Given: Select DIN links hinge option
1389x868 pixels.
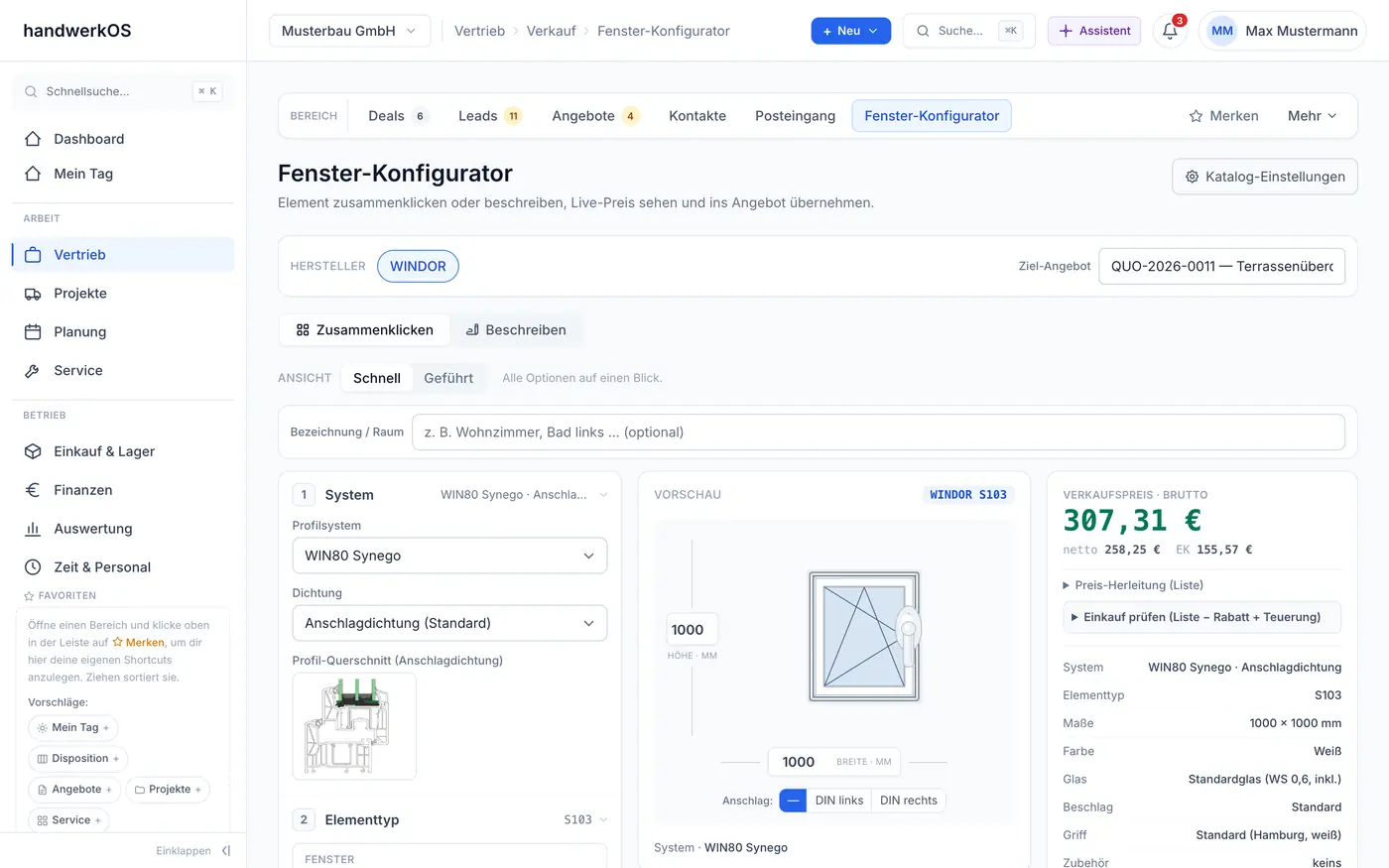Looking at the screenshot, I should click(839, 801).
